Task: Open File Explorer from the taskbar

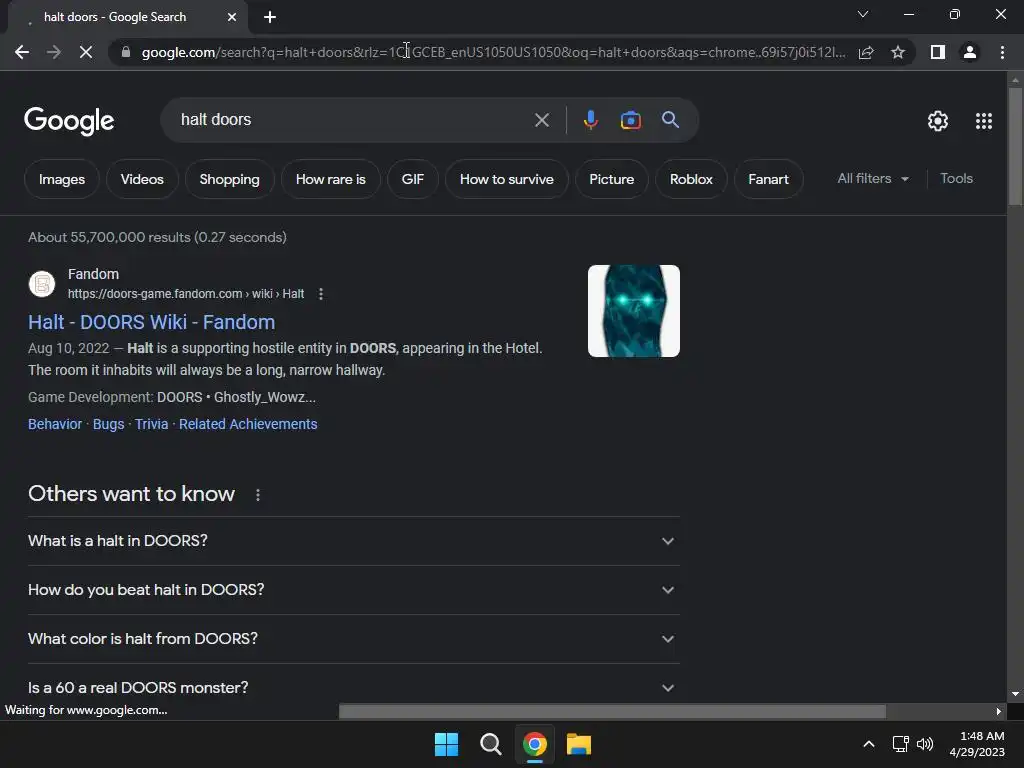Action: pyautogui.click(x=579, y=744)
